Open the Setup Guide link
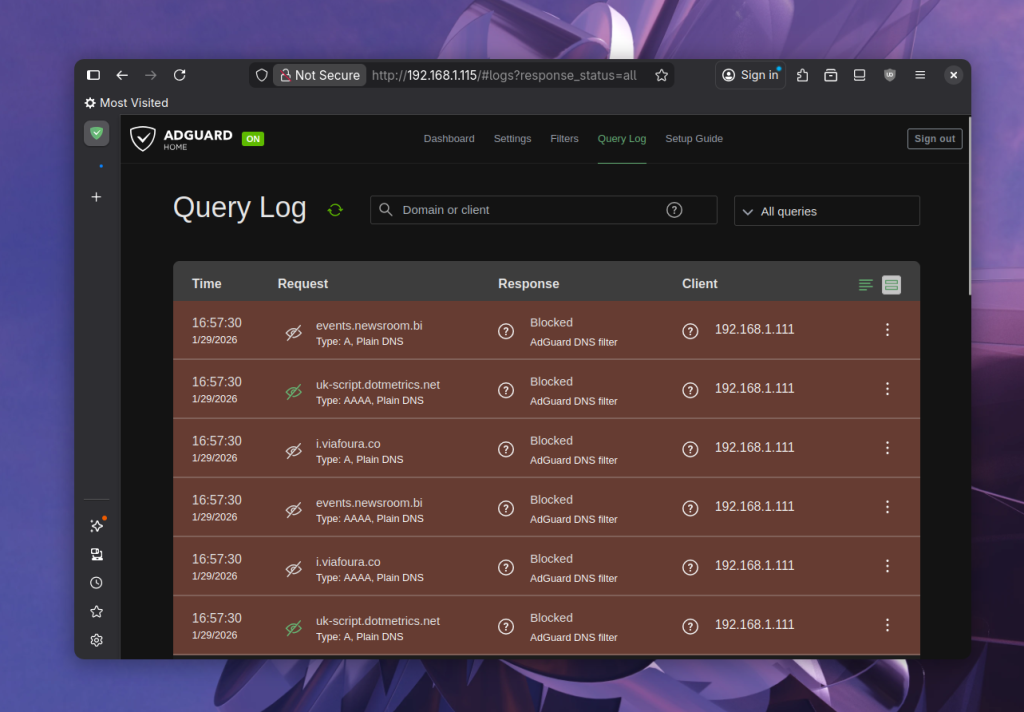 coord(694,139)
